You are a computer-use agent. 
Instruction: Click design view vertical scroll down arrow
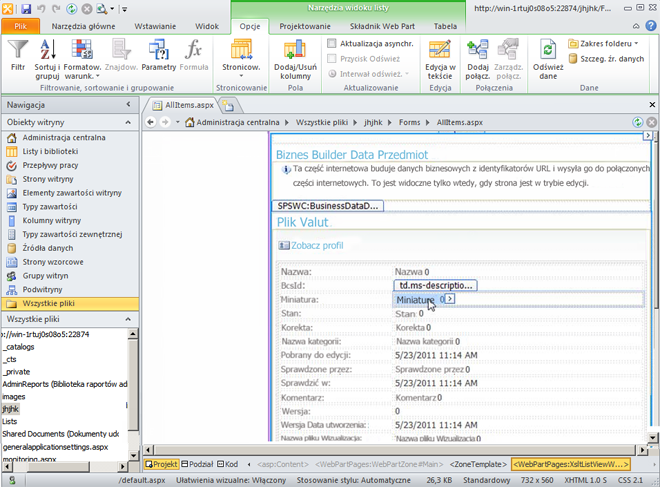(652, 437)
